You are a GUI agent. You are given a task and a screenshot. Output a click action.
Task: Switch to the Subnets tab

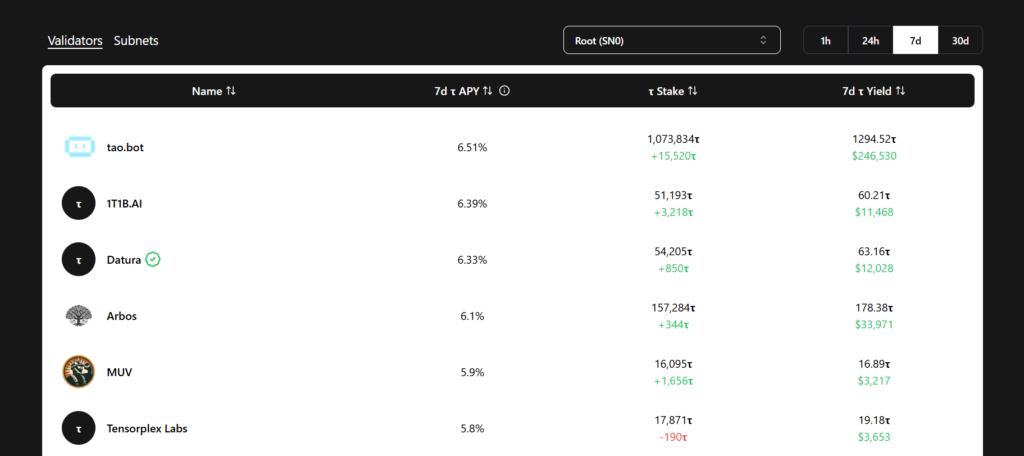click(136, 41)
